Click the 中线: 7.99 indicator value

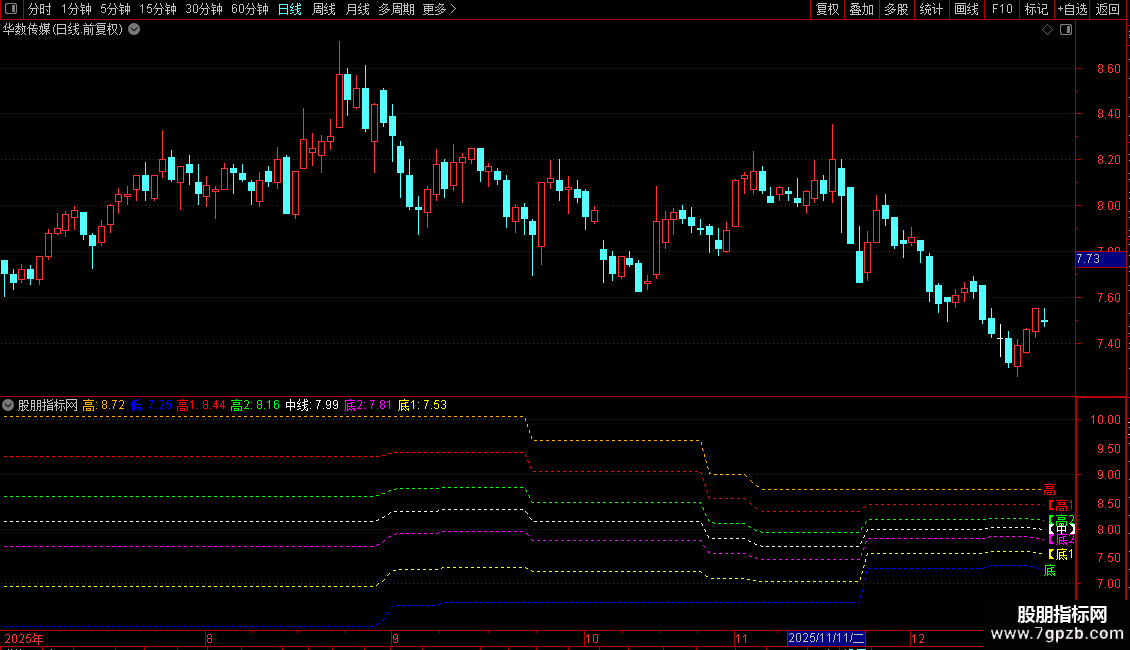coord(312,405)
